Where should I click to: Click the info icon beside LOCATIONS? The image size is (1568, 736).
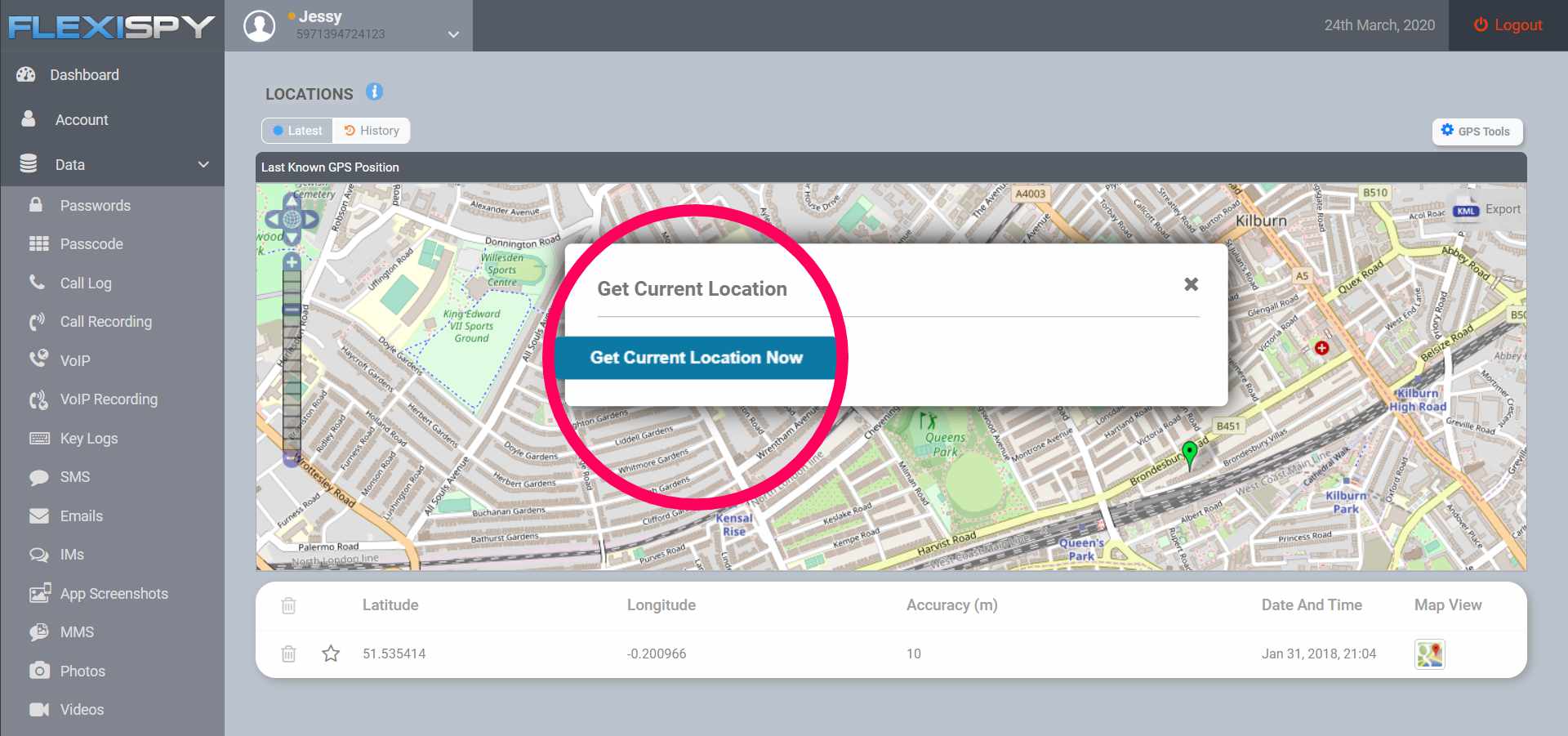[x=374, y=92]
